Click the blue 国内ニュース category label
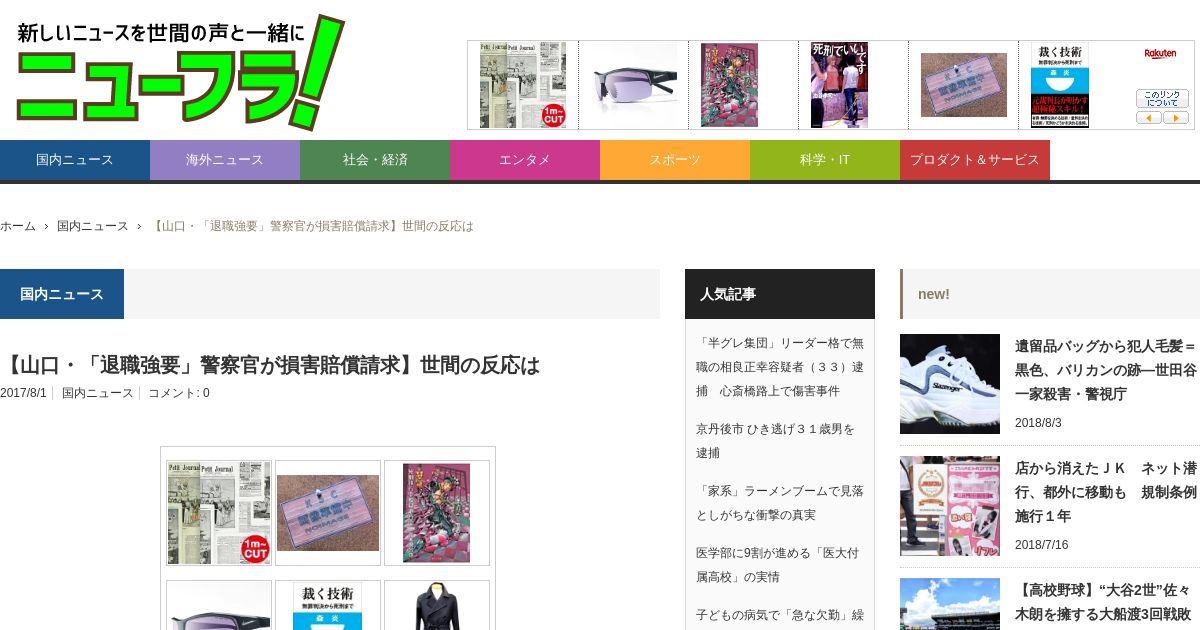The image size is (1200, 630). tap(62, 294)
